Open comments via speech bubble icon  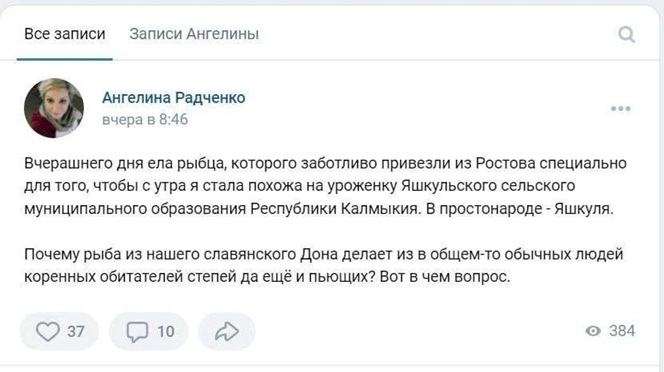(x=137, y=331)
